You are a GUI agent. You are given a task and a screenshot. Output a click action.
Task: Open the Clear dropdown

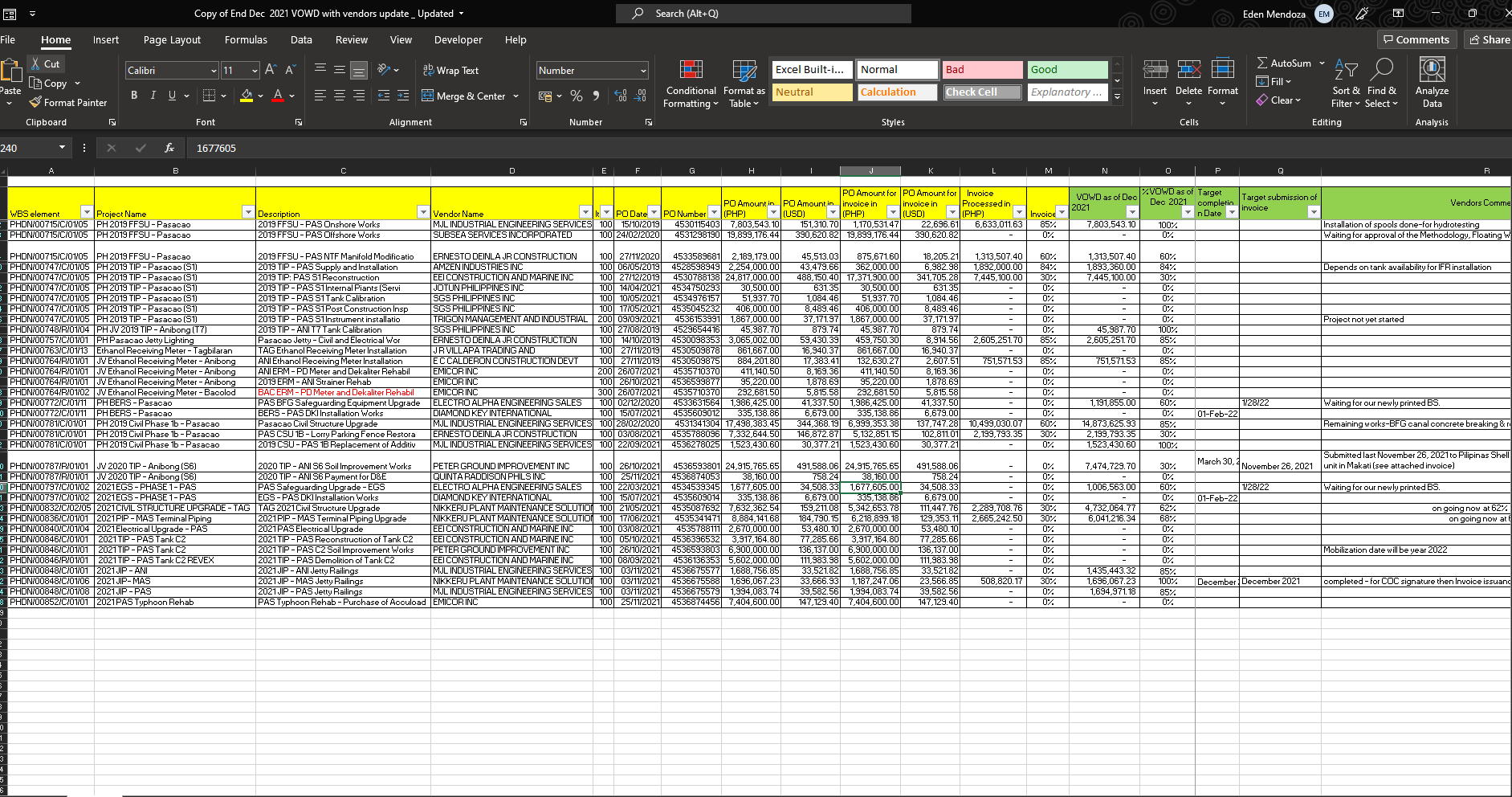[1278, 100]
